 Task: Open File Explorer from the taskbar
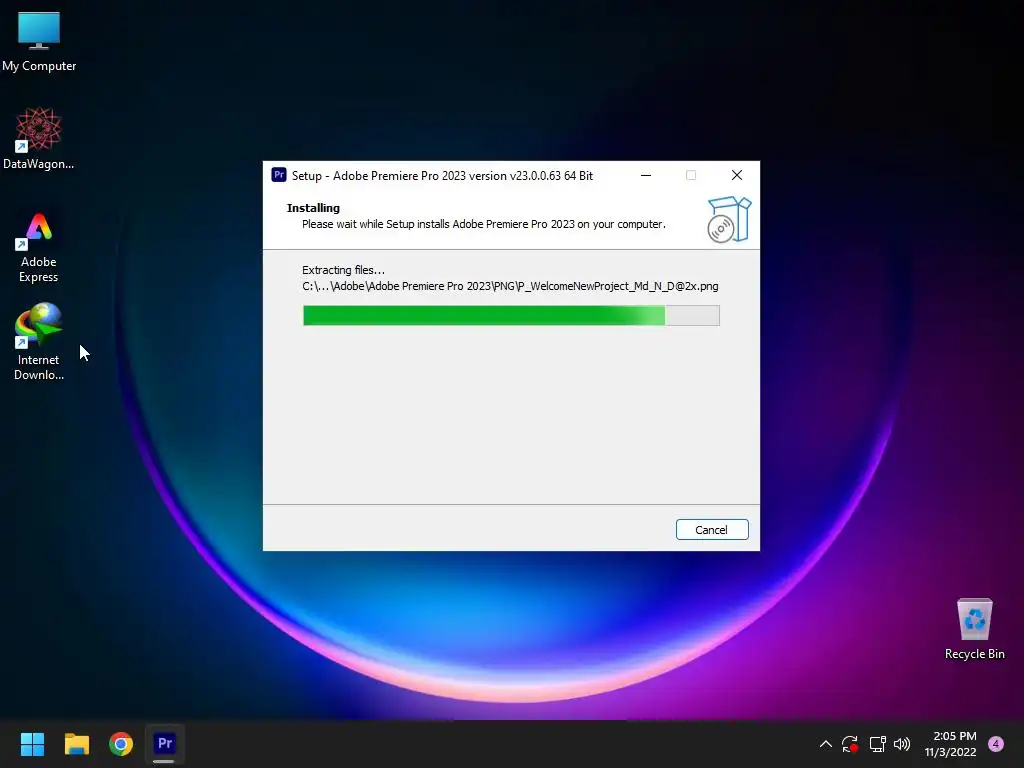click(x=76, y=744)
